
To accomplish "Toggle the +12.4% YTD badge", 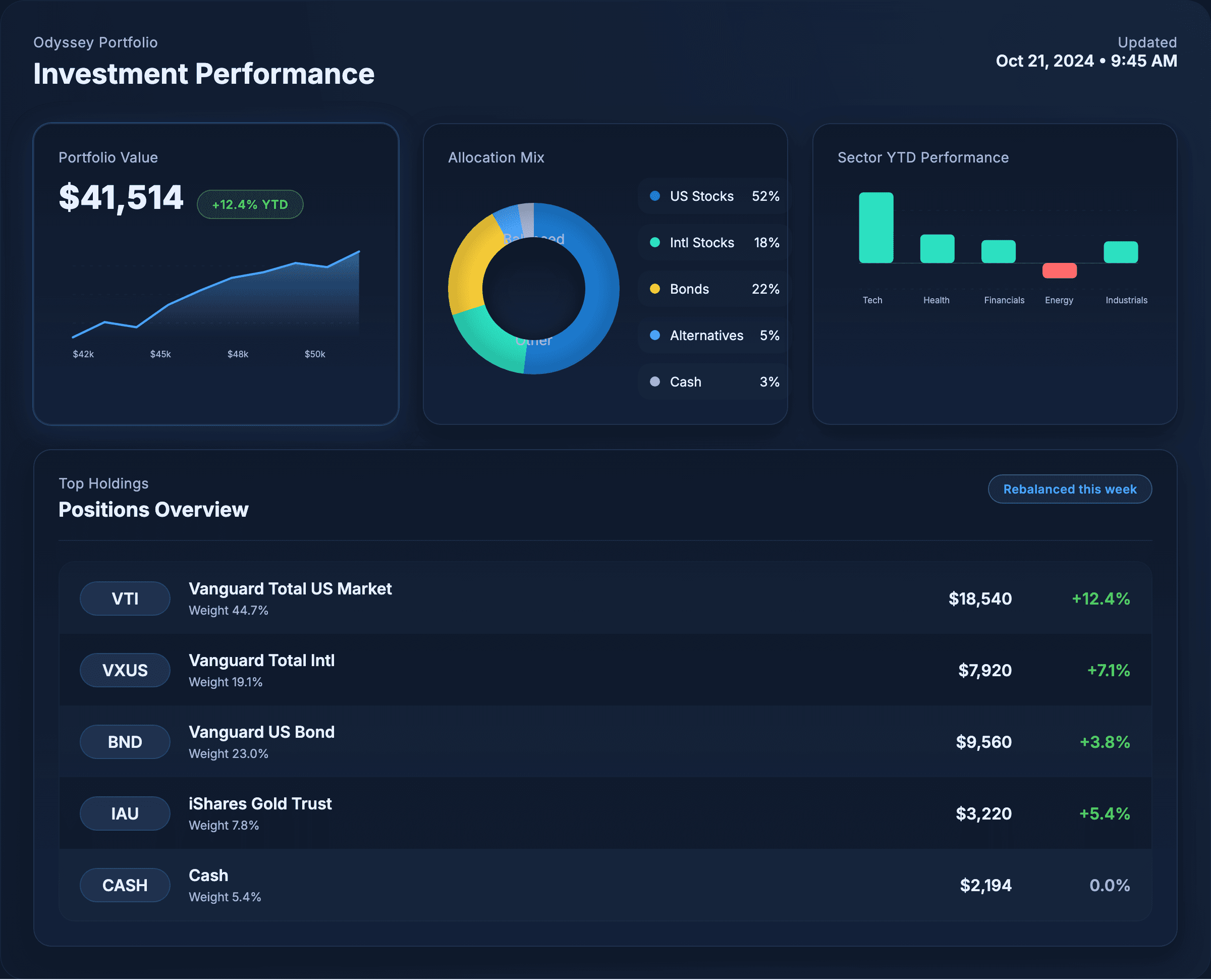I will point(249,204).
